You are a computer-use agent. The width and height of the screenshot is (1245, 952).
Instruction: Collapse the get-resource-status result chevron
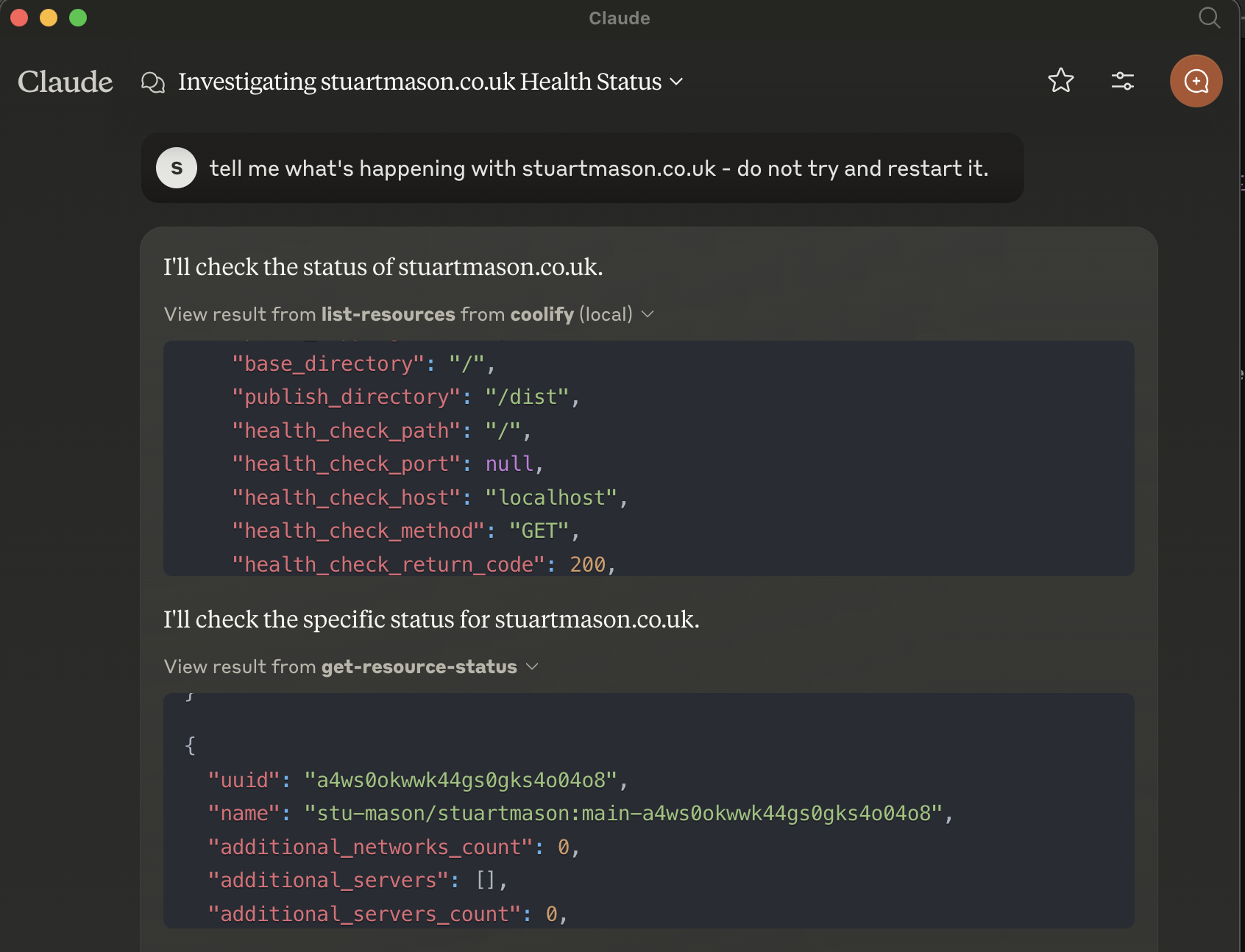click(533, 667)
